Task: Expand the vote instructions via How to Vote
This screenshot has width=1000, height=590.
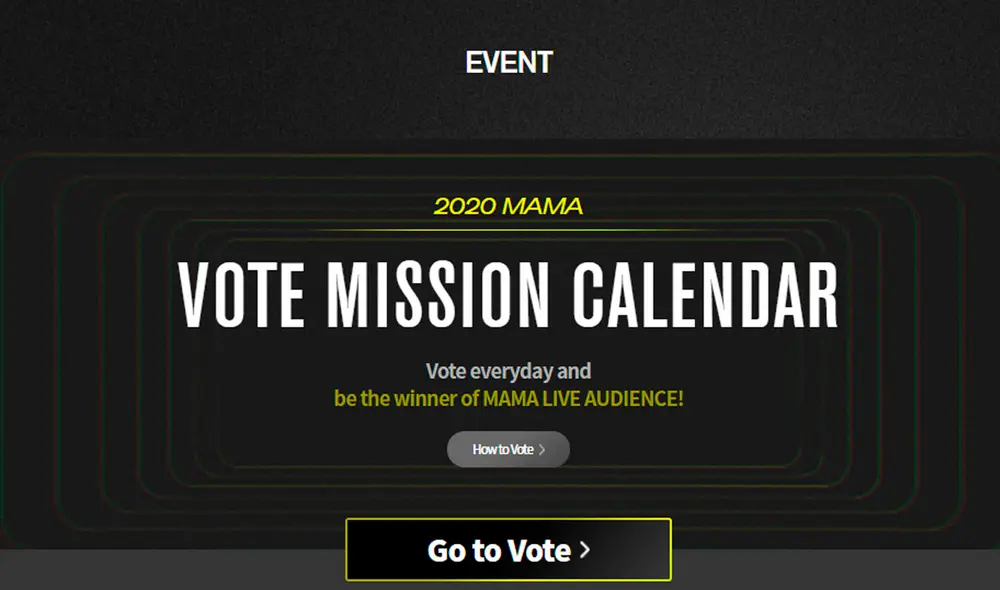Action: pyautogui.click(x=508, y=449)
